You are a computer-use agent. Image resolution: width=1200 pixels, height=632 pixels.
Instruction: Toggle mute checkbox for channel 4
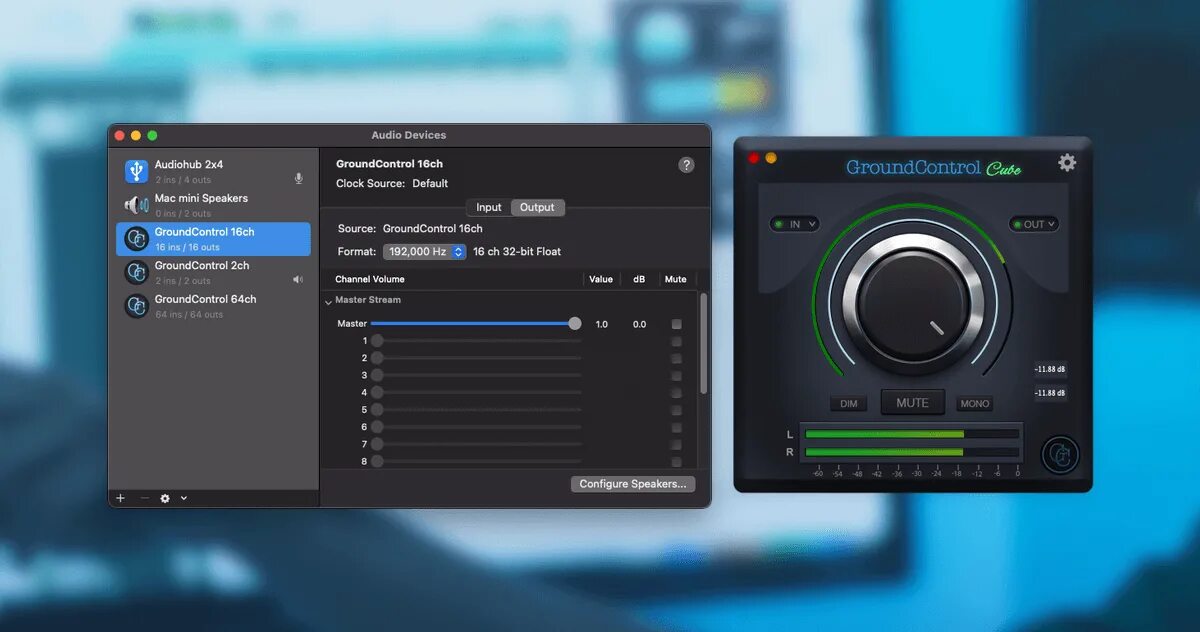tap(677, 393)
